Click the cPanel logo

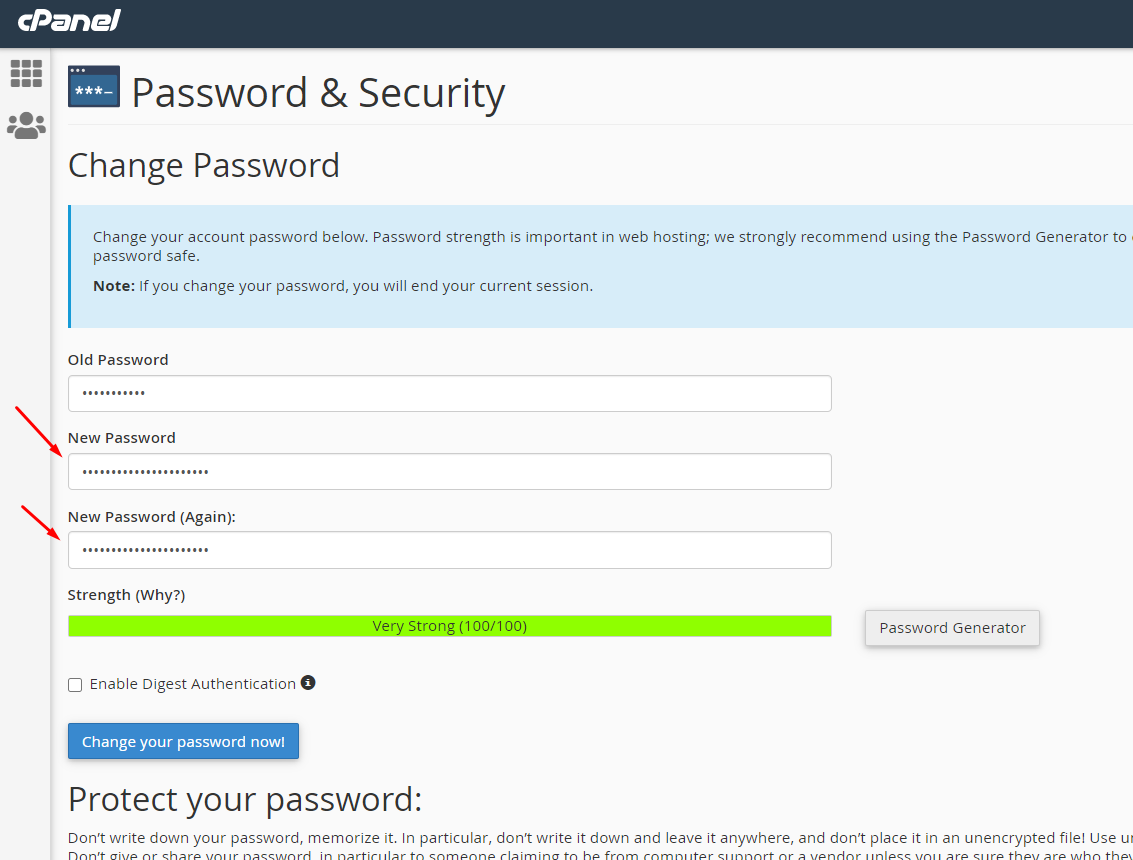tap(69, 20)
